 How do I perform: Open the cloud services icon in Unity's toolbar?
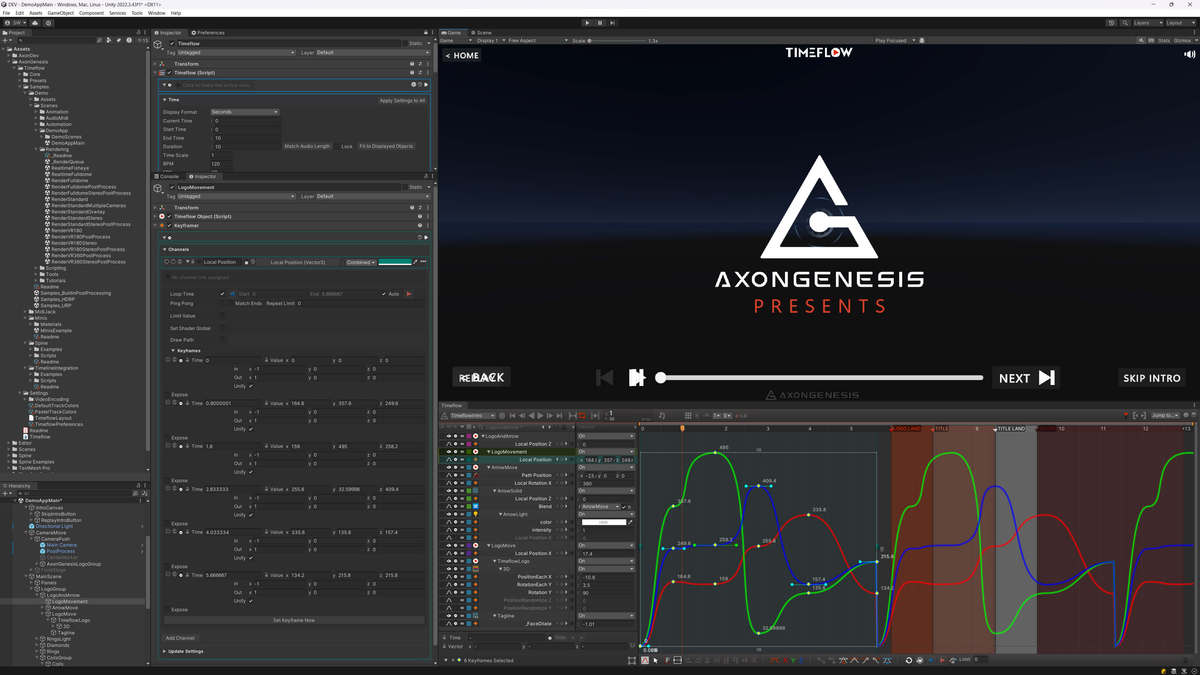tap(36, 22)
